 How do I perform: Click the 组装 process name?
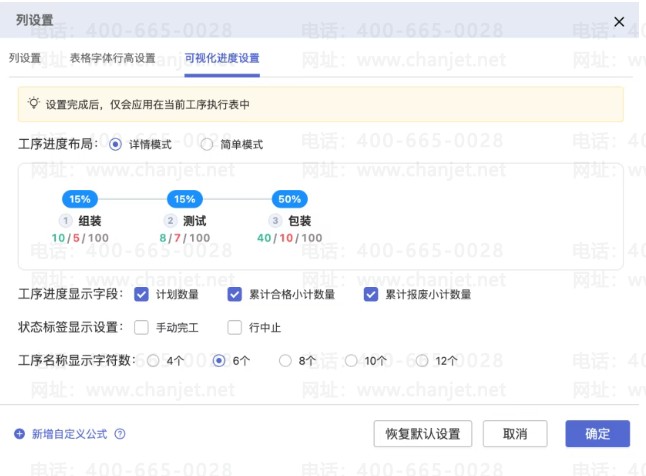90,221
